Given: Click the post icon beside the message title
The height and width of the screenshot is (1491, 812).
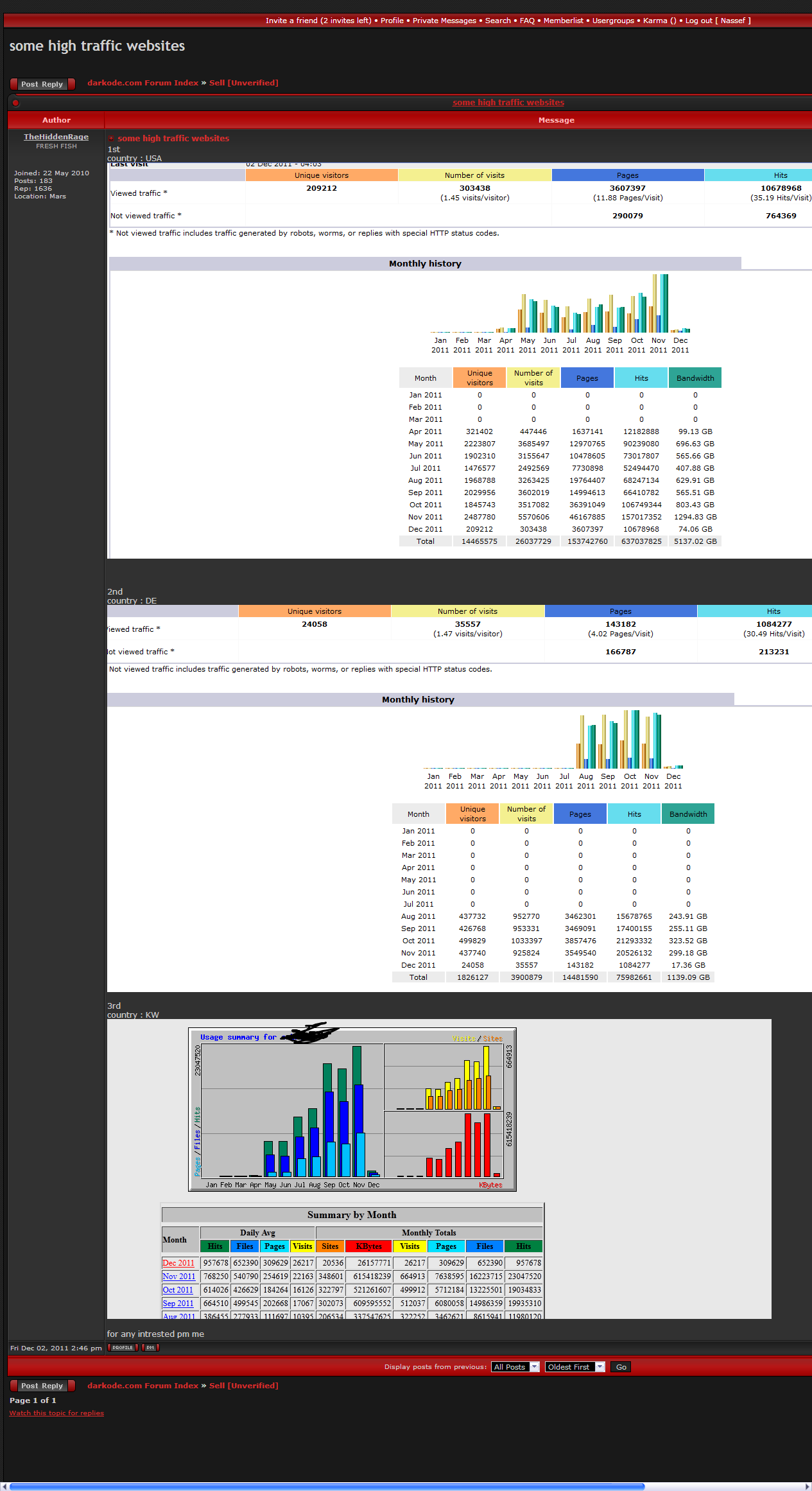Looking at the screenshot, I should tap(112, 138).
